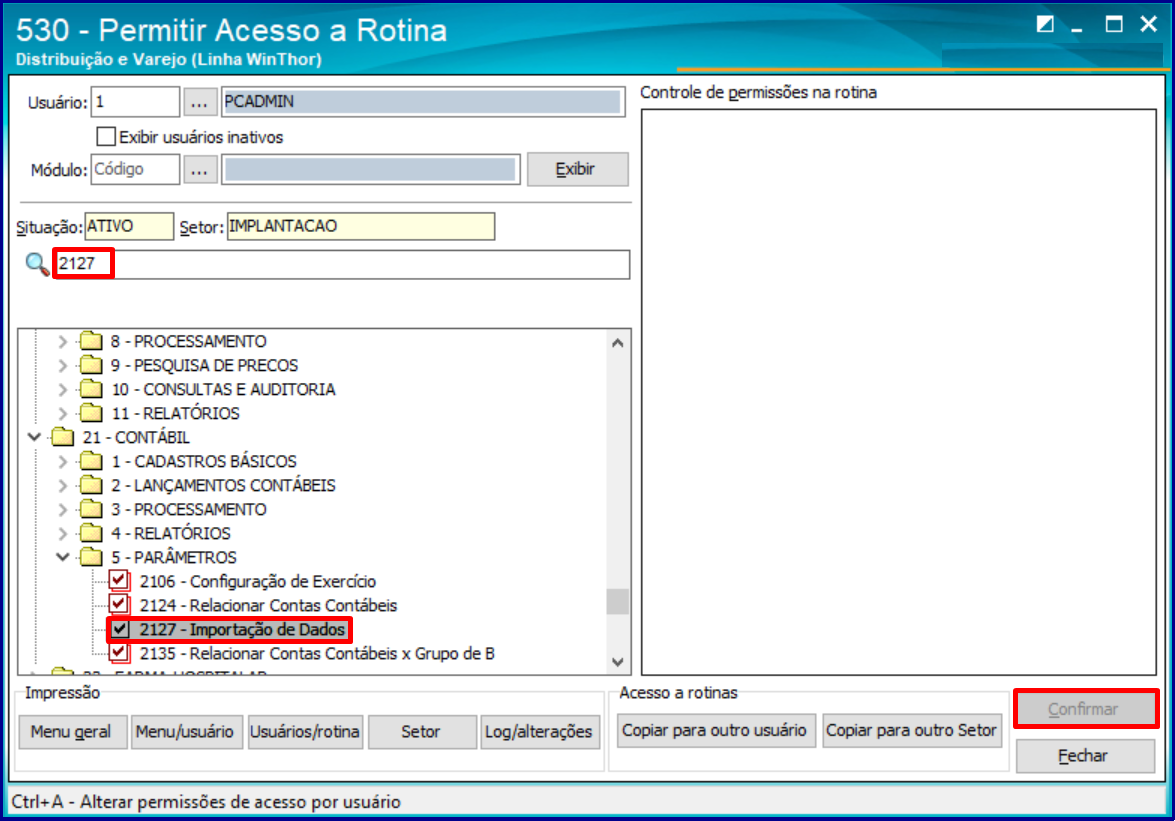
Task: Click the Setor field showing IMPLANTACAO
Action: tap(360, 226)
